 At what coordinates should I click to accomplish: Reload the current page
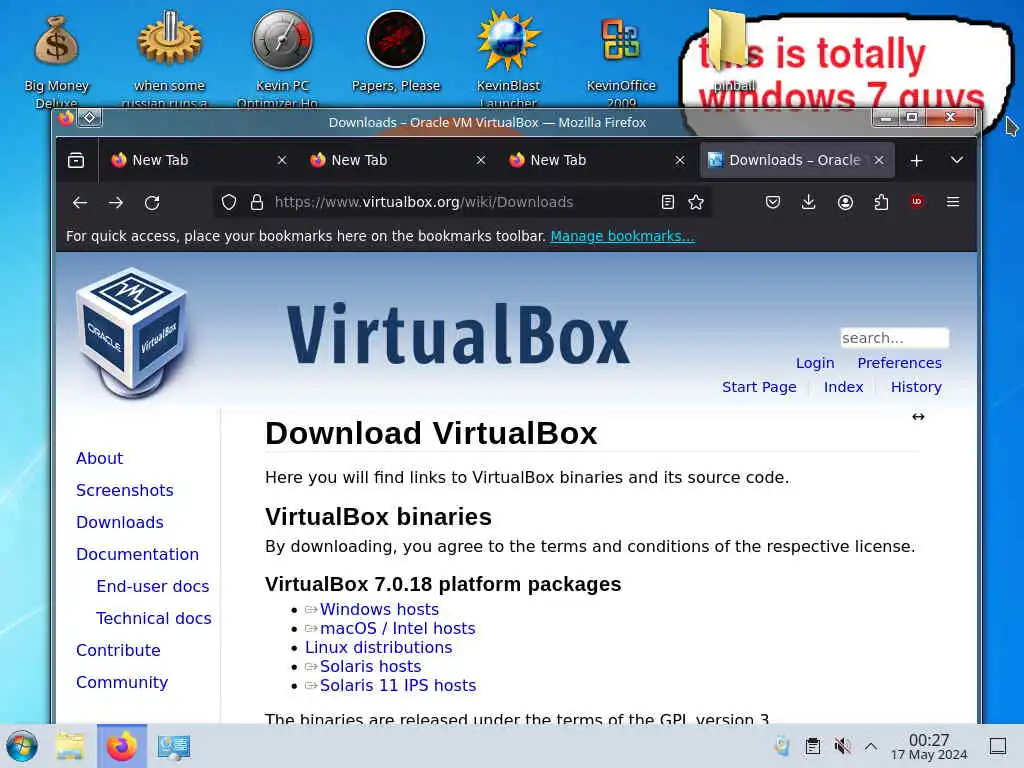coord(152,202)
